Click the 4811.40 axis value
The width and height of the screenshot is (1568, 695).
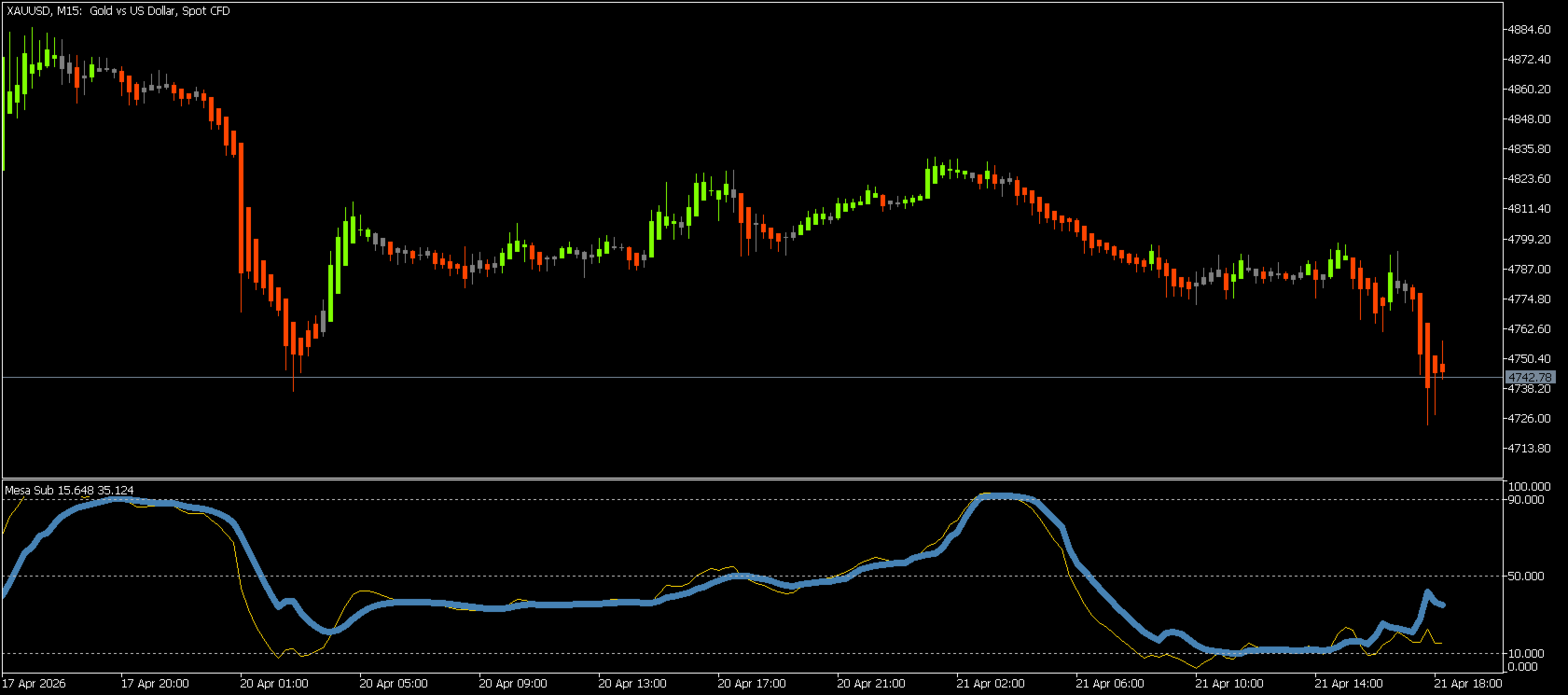[x=1530, y=208]
